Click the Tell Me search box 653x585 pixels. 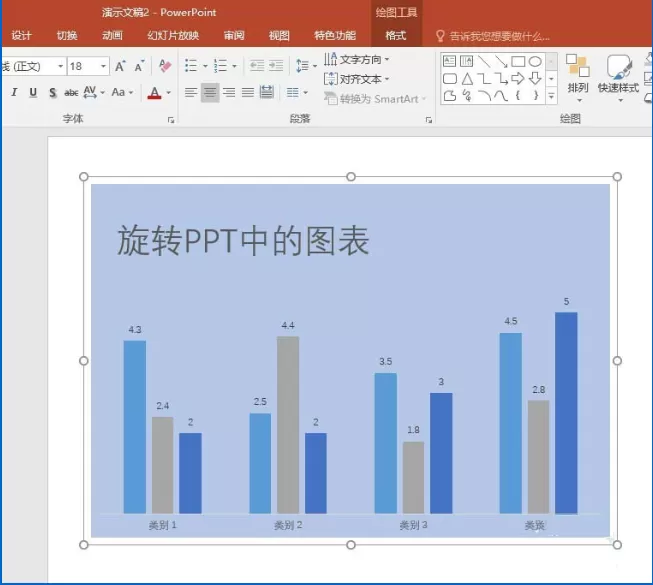coord(493,36)
